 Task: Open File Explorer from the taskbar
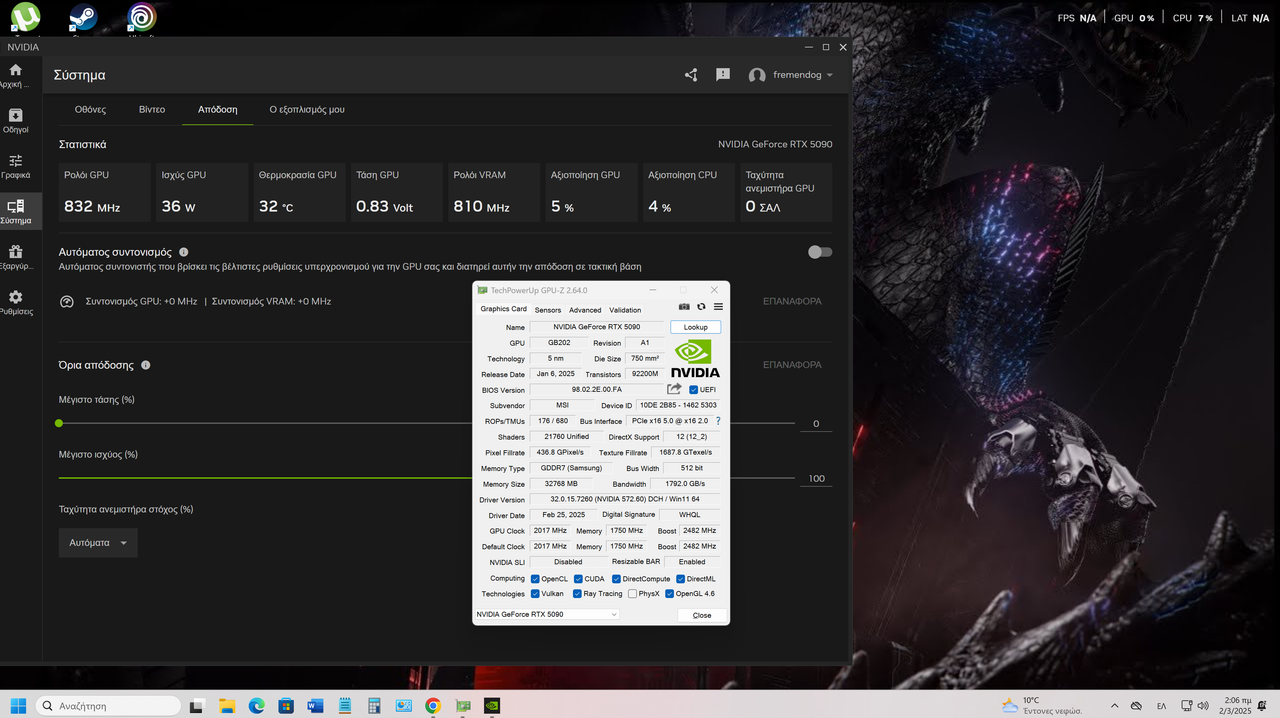coord(226,705)
